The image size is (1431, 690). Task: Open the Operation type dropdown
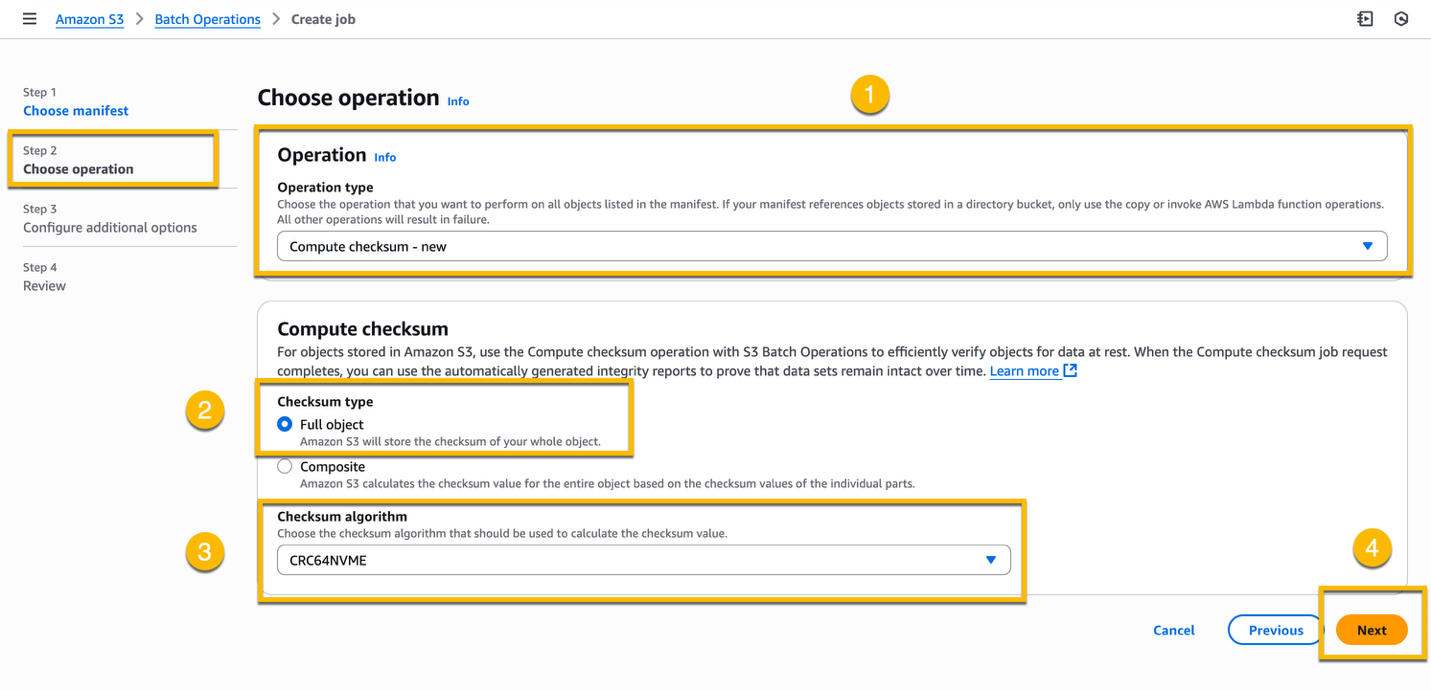pos(832,246)
